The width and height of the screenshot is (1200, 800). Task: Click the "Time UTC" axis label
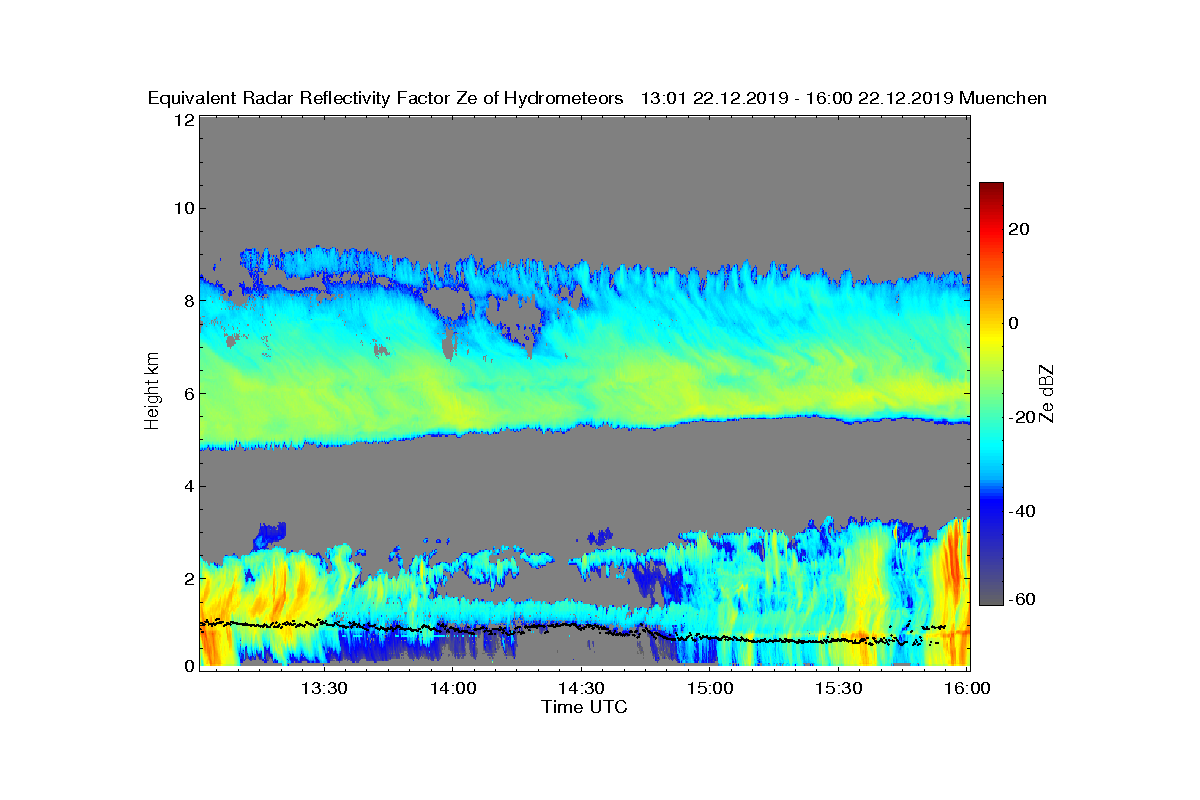[x=585, y=707]
